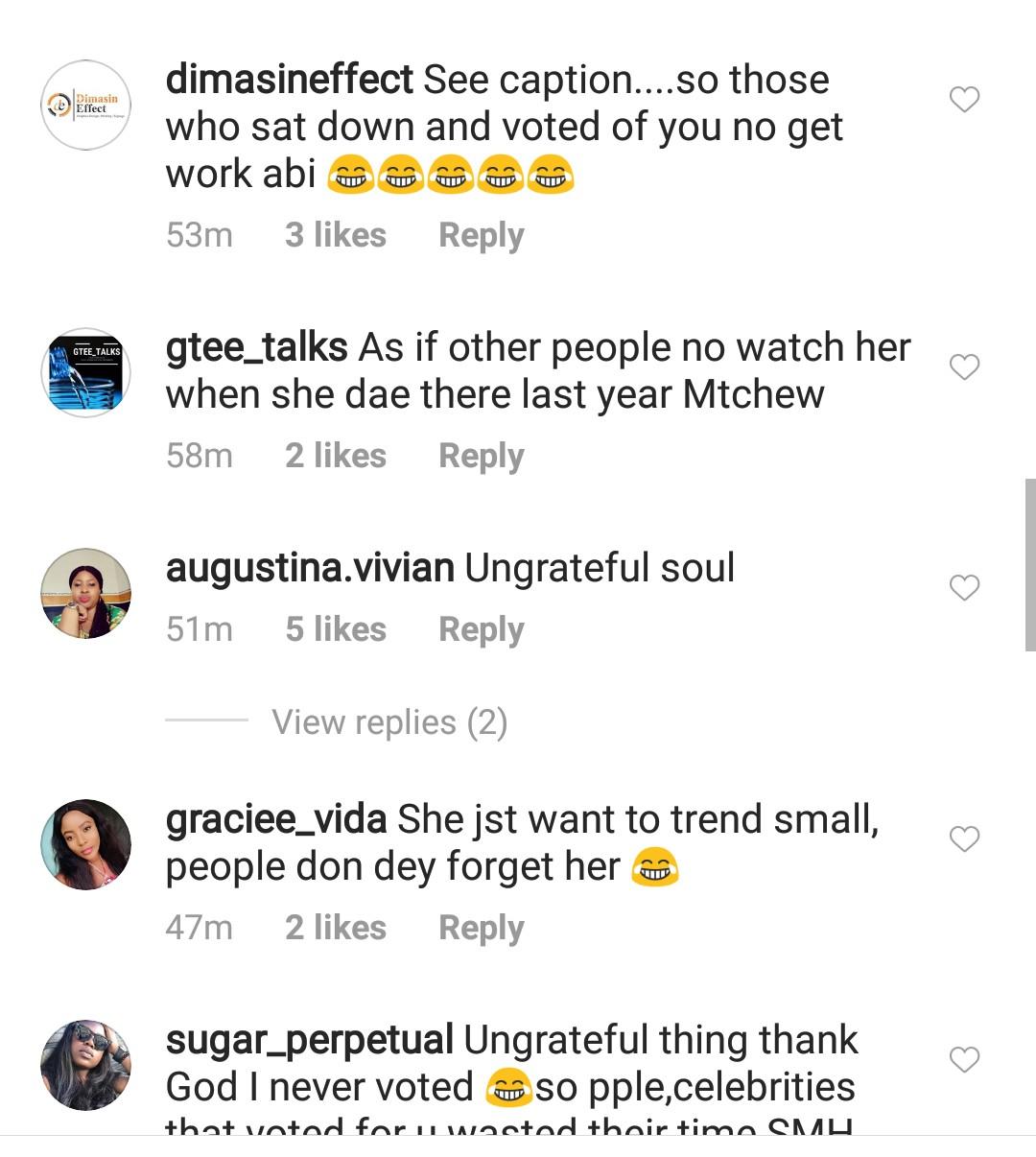Tap the heart beside gtee_talks comment

[964, 367]
